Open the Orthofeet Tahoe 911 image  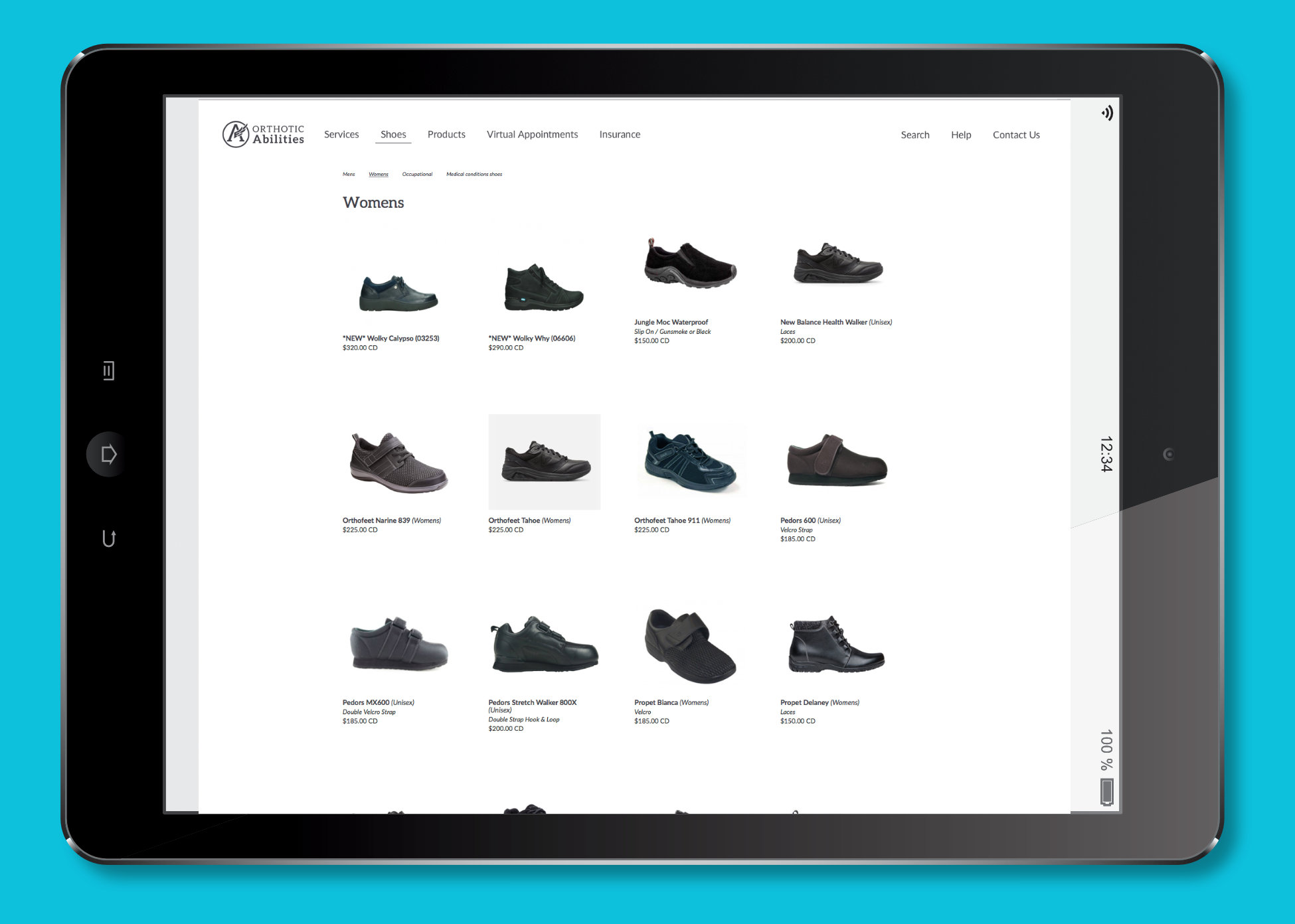click(690, 461)
